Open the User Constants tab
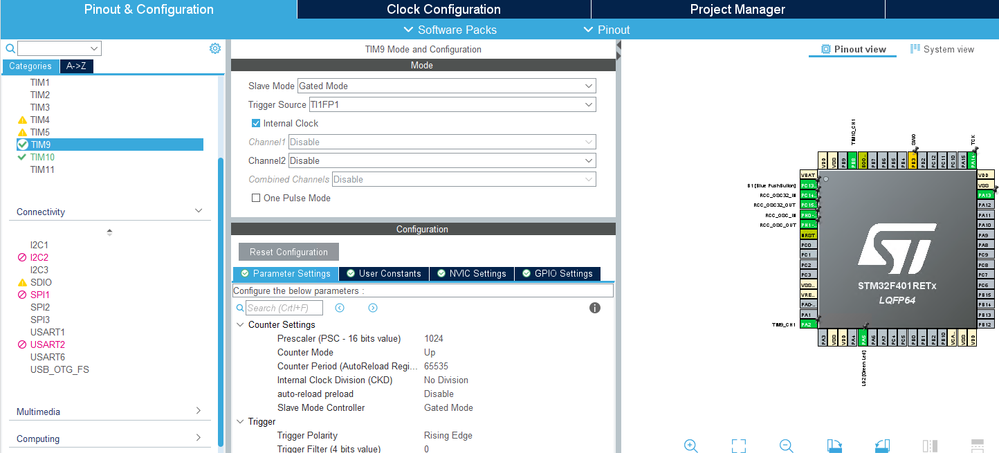This screenshot has width=999, height=453. [384, 273]
